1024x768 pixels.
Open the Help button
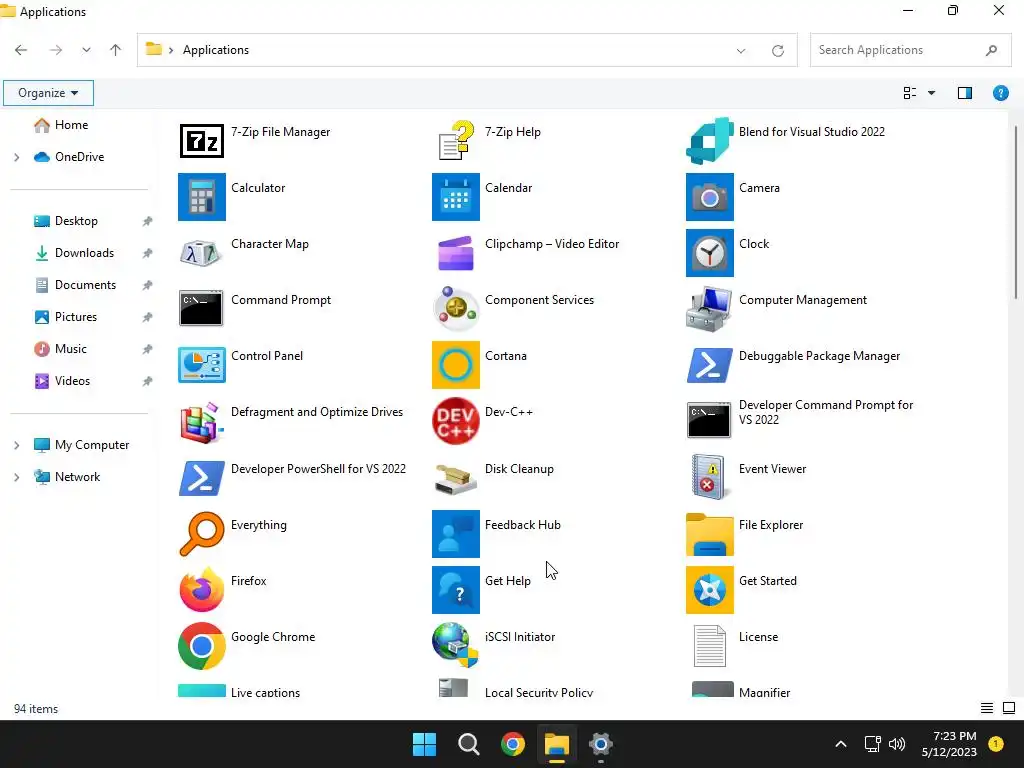point(1000,93)
